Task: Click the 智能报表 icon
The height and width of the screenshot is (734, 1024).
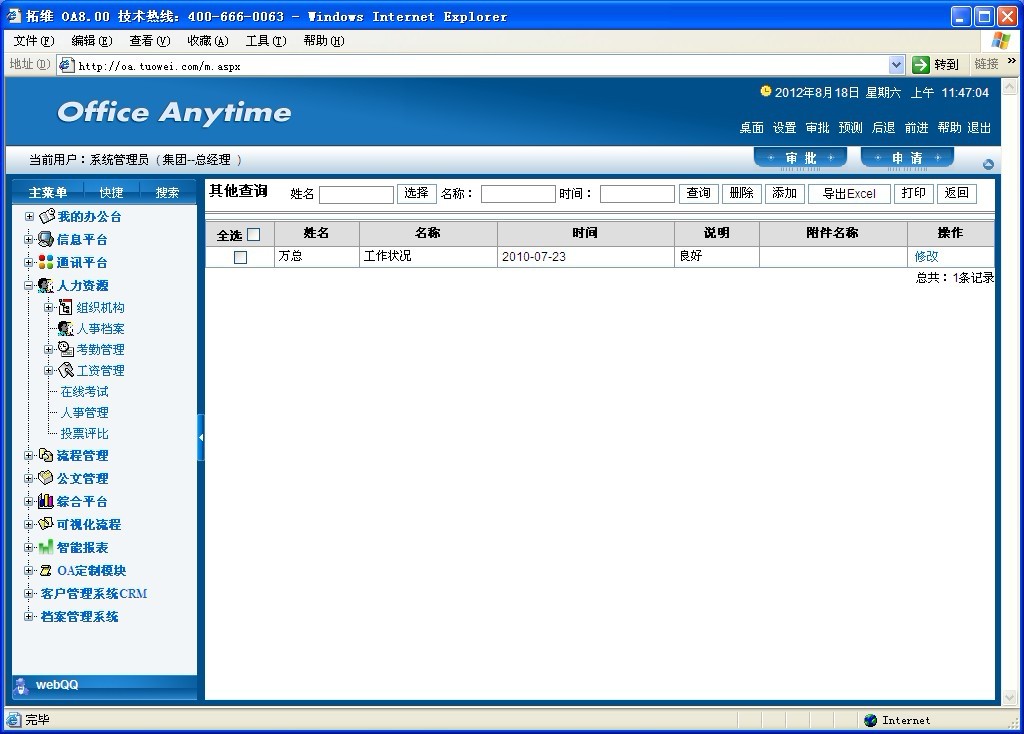Action: click(x=46, y=547)
